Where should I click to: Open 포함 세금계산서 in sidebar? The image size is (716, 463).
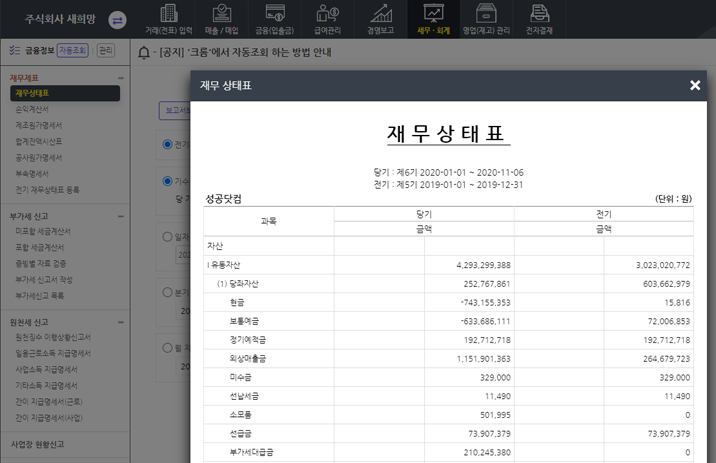[40, 247]
